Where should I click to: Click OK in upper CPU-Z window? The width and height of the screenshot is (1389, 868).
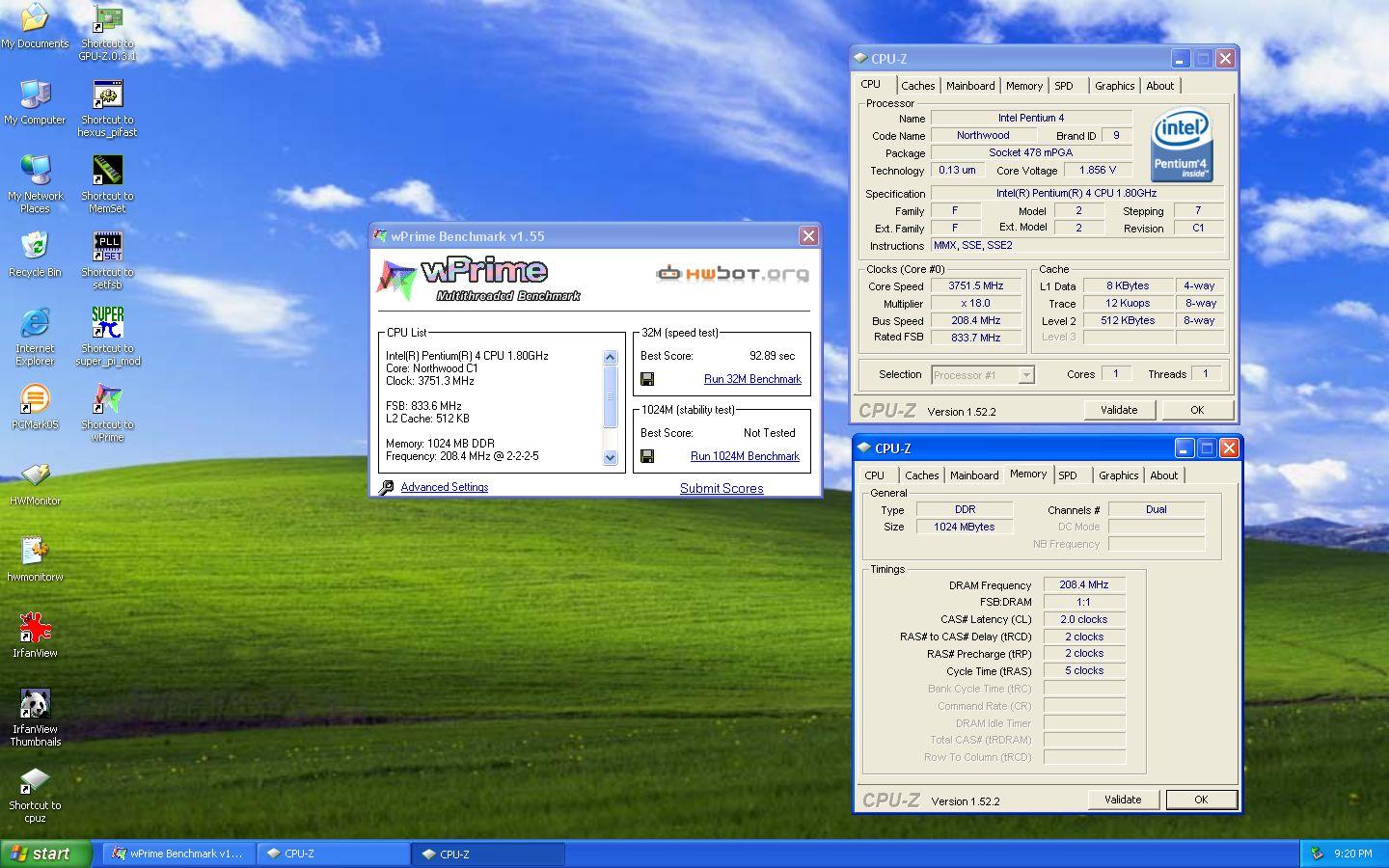[1197, 410]
